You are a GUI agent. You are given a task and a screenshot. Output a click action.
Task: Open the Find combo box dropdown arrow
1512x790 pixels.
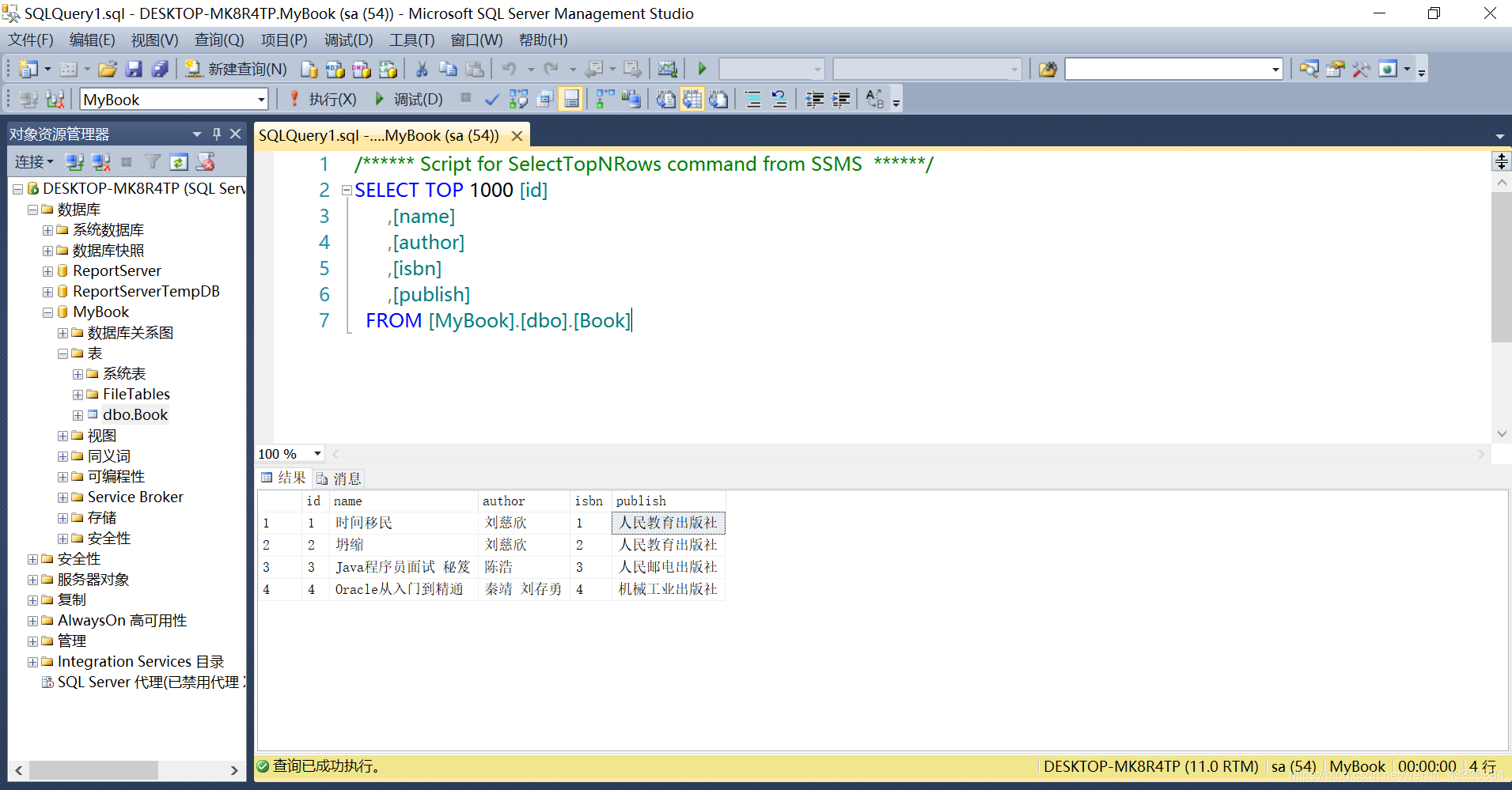pos(1275,70)
